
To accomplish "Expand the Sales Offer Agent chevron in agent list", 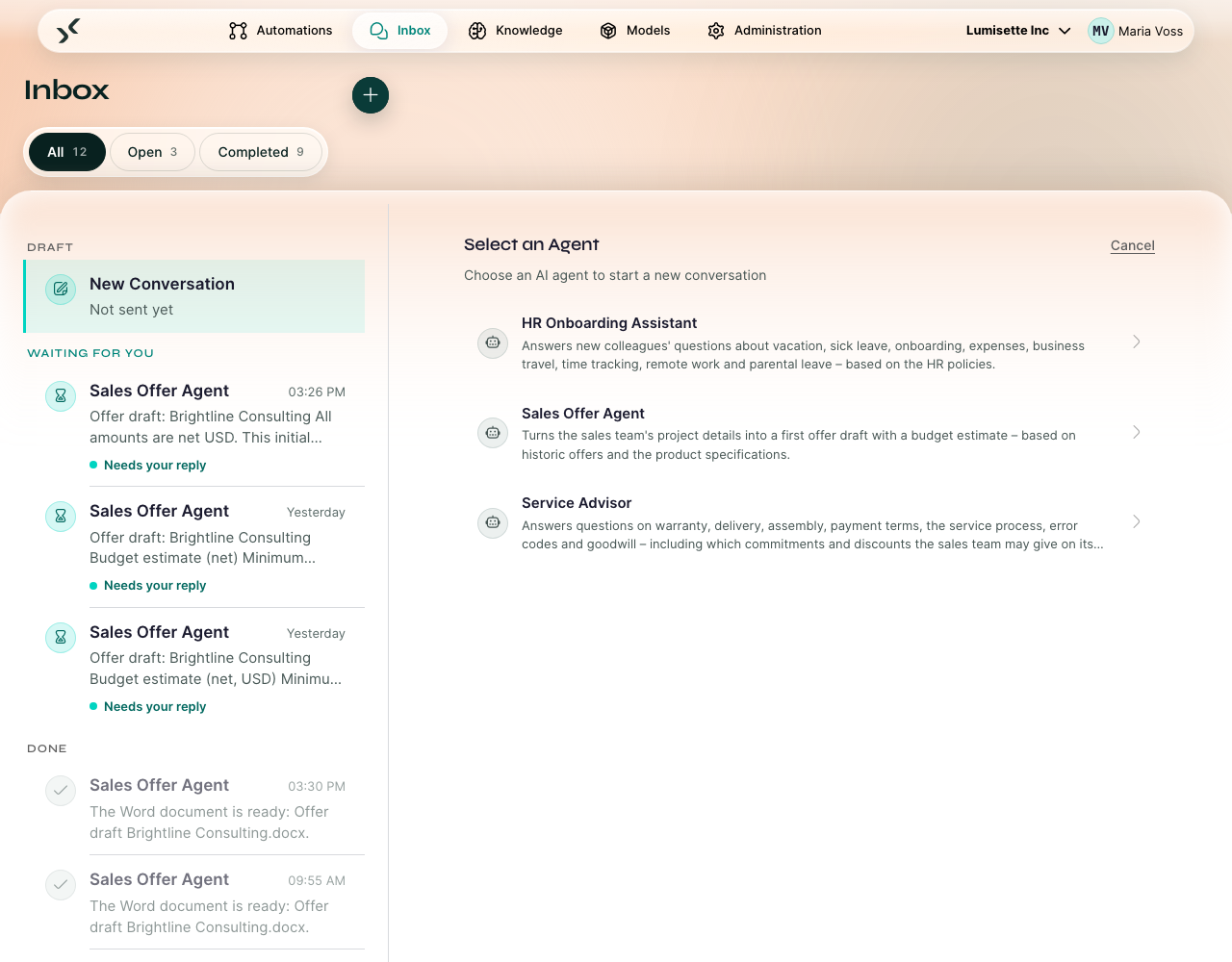I will click(1137, 432).
